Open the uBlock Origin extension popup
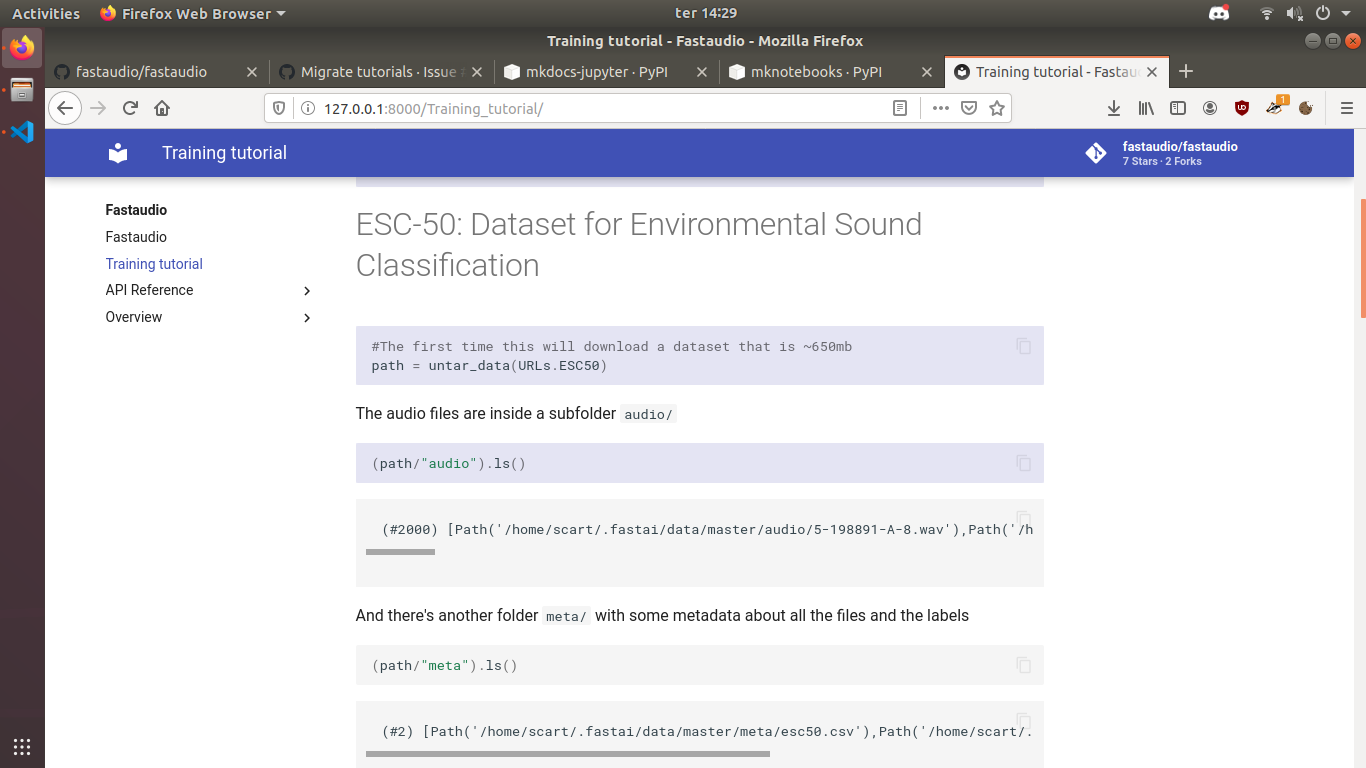This screenshot has width=1366, height=768. (x=1241, y=108)
